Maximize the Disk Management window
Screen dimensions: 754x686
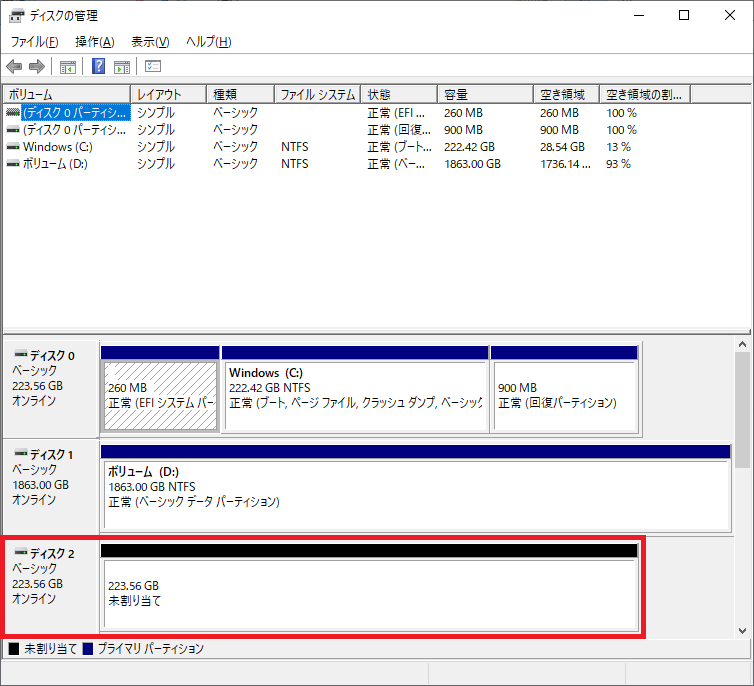(x=684, y=15)
